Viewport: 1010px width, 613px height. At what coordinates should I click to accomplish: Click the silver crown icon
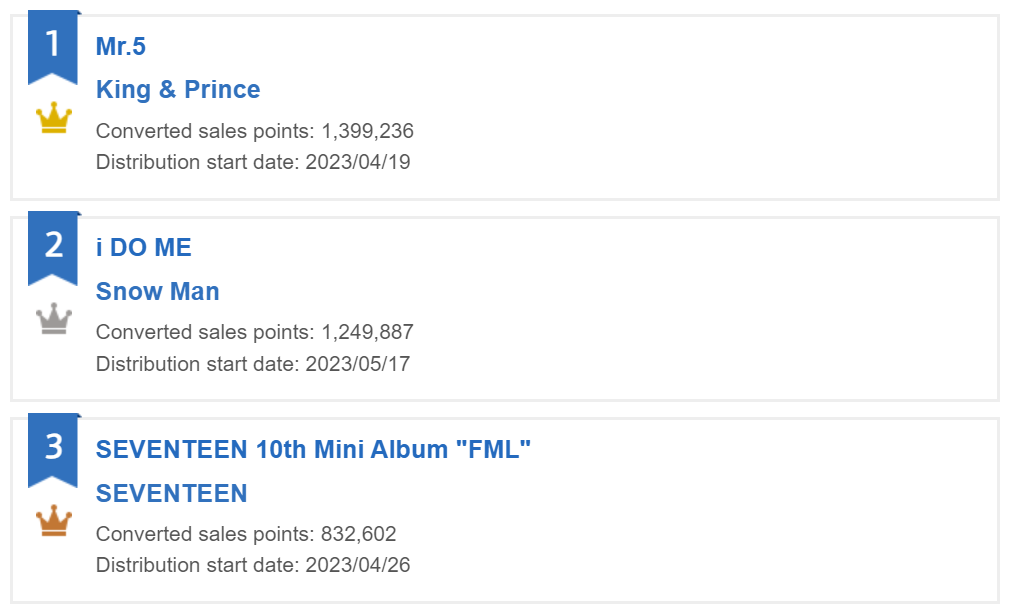pos(54,319)
